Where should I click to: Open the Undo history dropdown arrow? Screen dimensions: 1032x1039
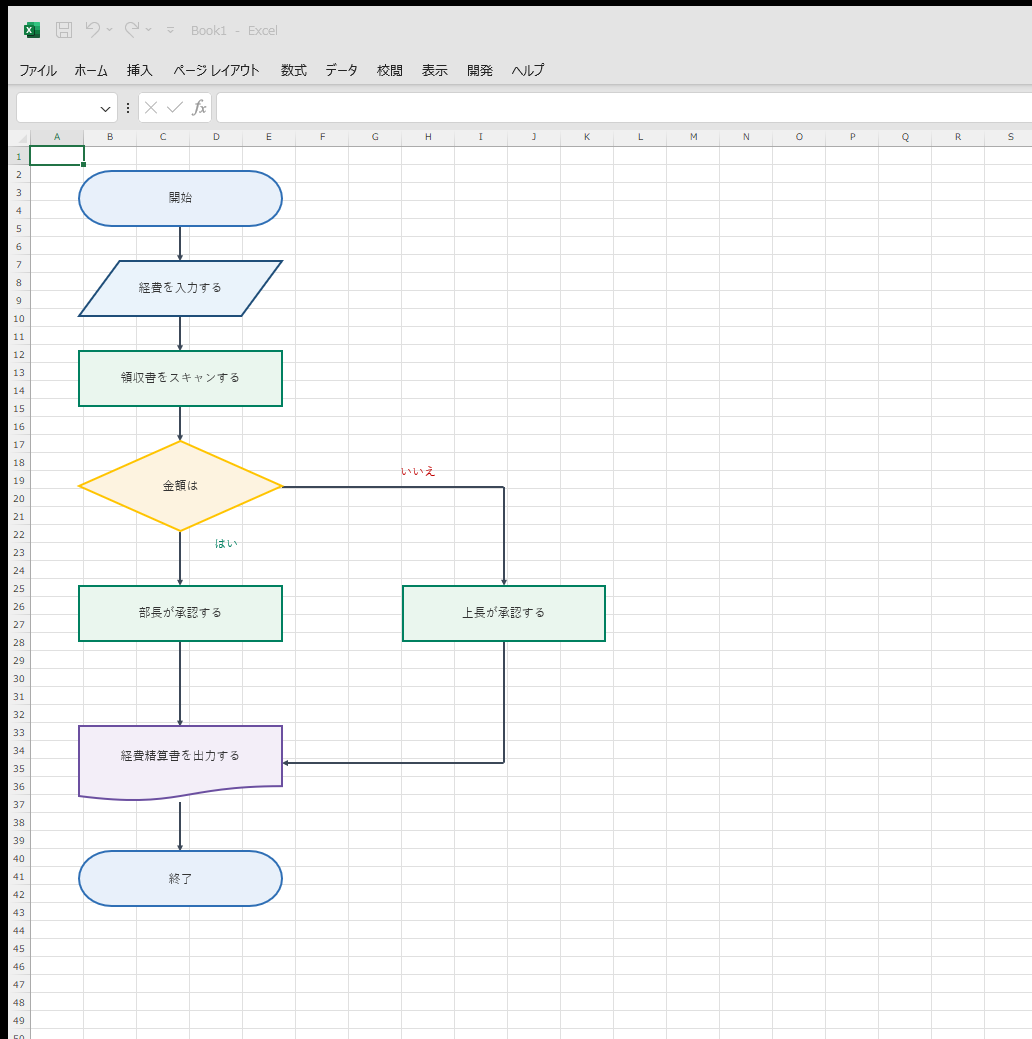coord(110,30)
